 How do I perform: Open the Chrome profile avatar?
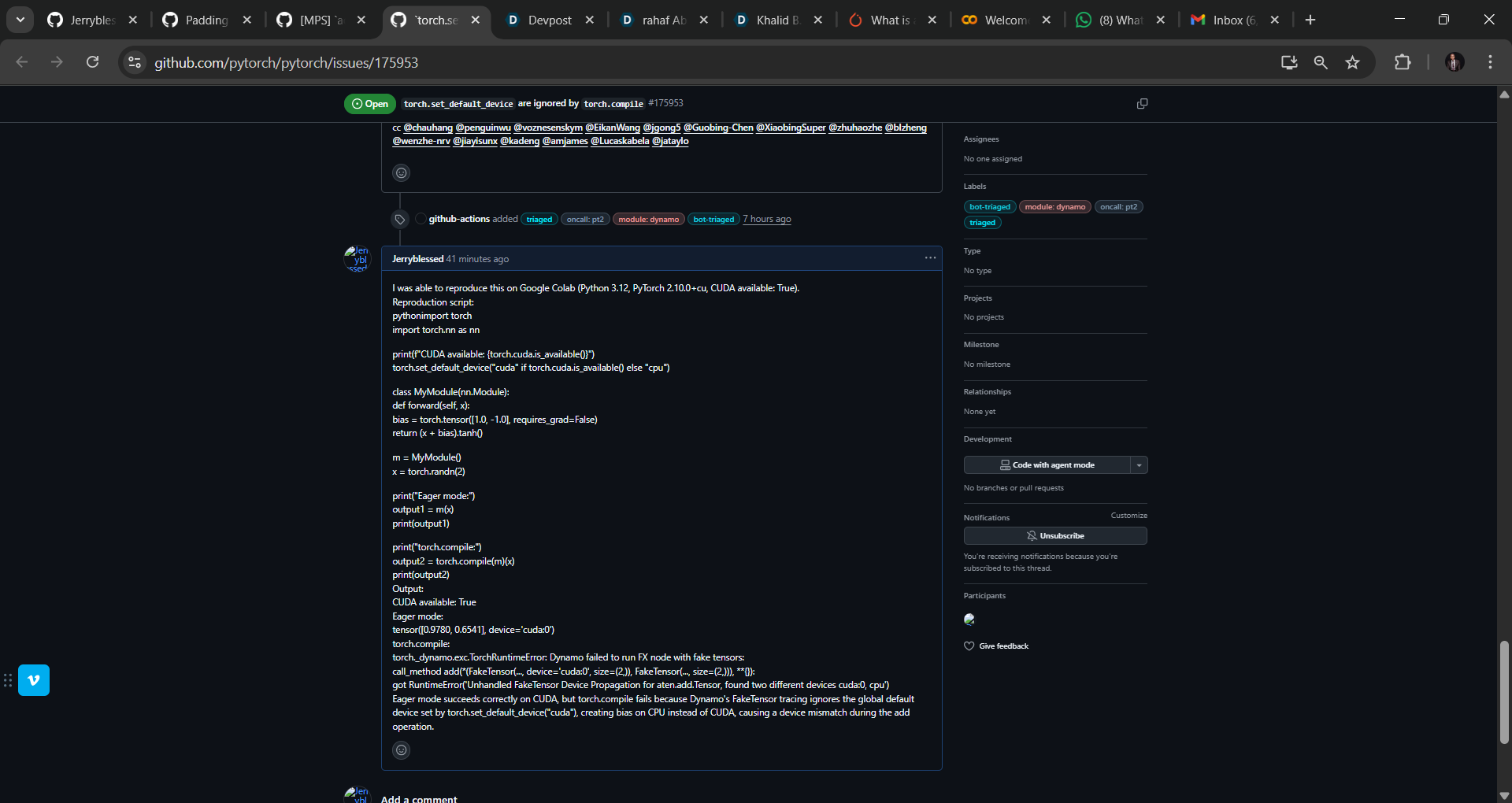[x=1455, y=62]
